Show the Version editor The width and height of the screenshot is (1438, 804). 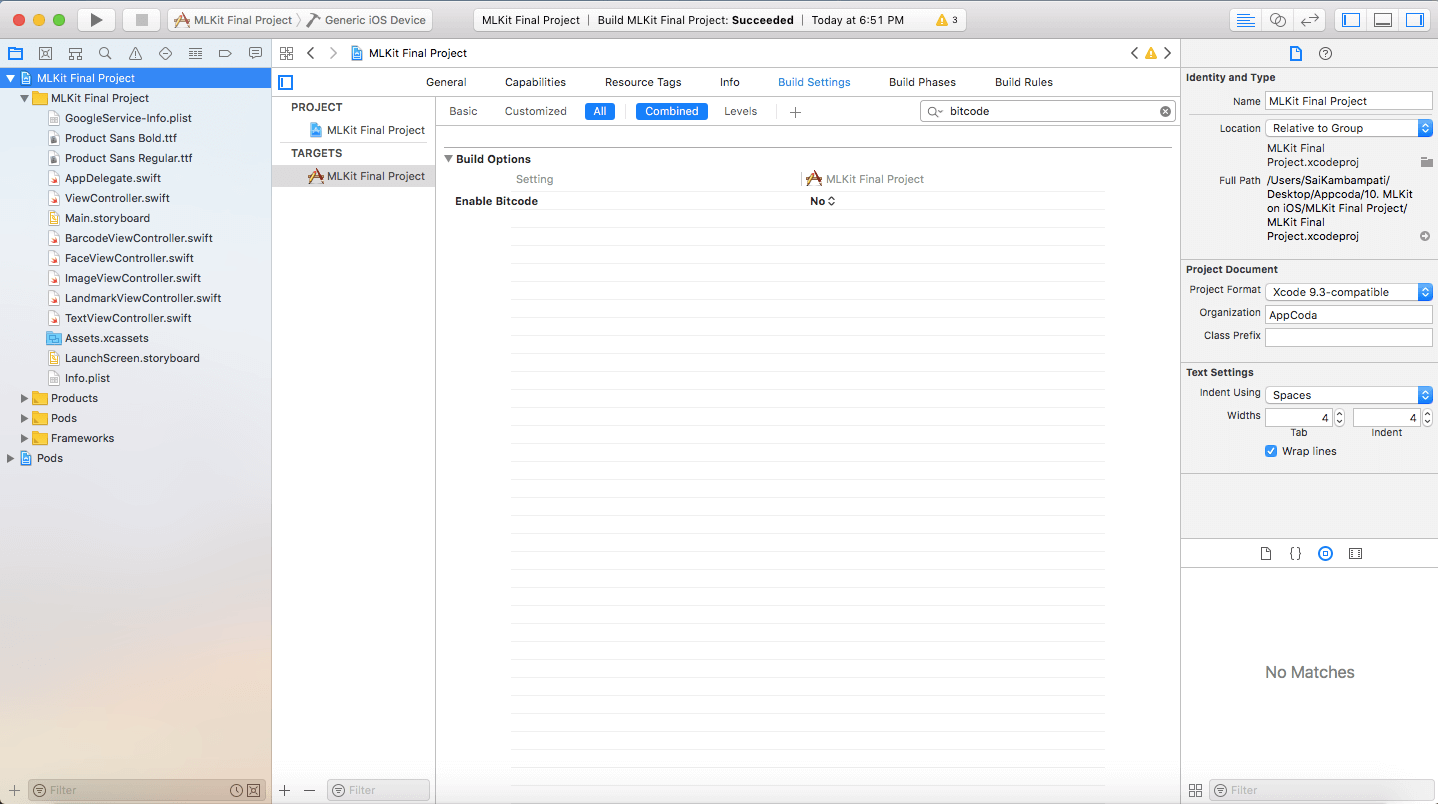coord(1309,20)
